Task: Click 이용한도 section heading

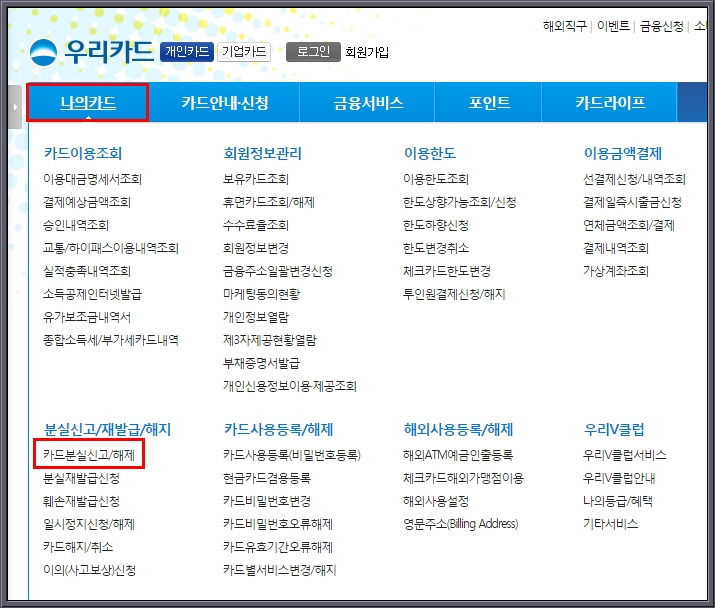Action: 430,153
